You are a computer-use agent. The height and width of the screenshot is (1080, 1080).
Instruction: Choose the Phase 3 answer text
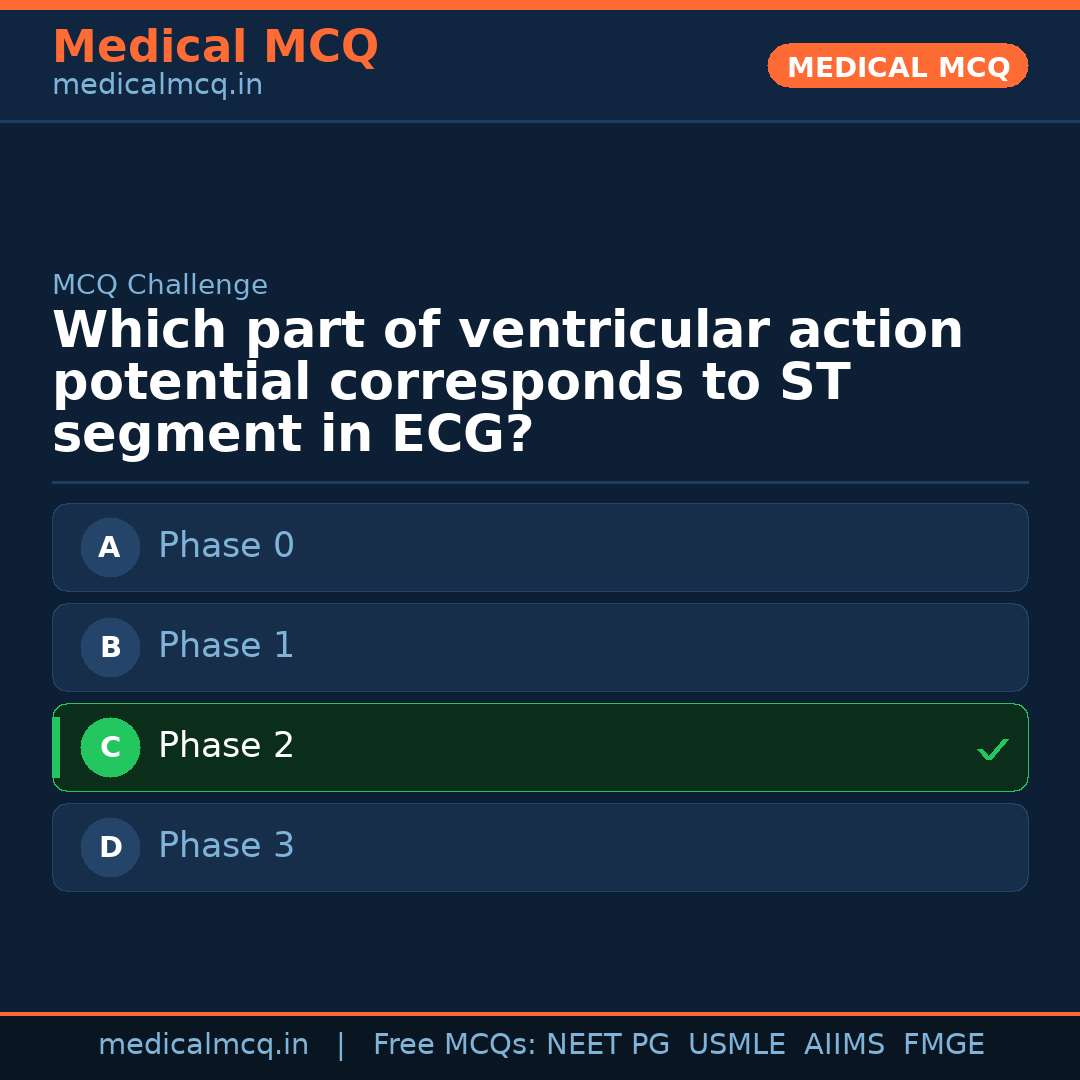pyautogui.click(x=226, y=846)
